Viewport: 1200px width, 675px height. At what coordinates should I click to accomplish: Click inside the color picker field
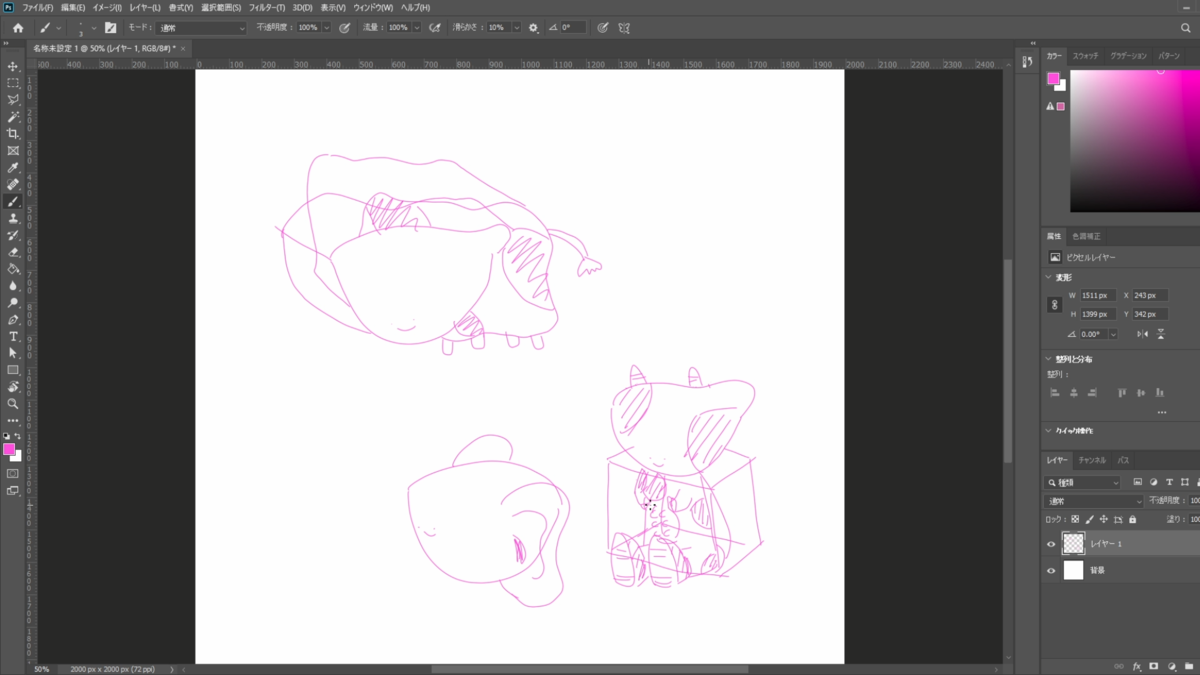pos(1135,141)
